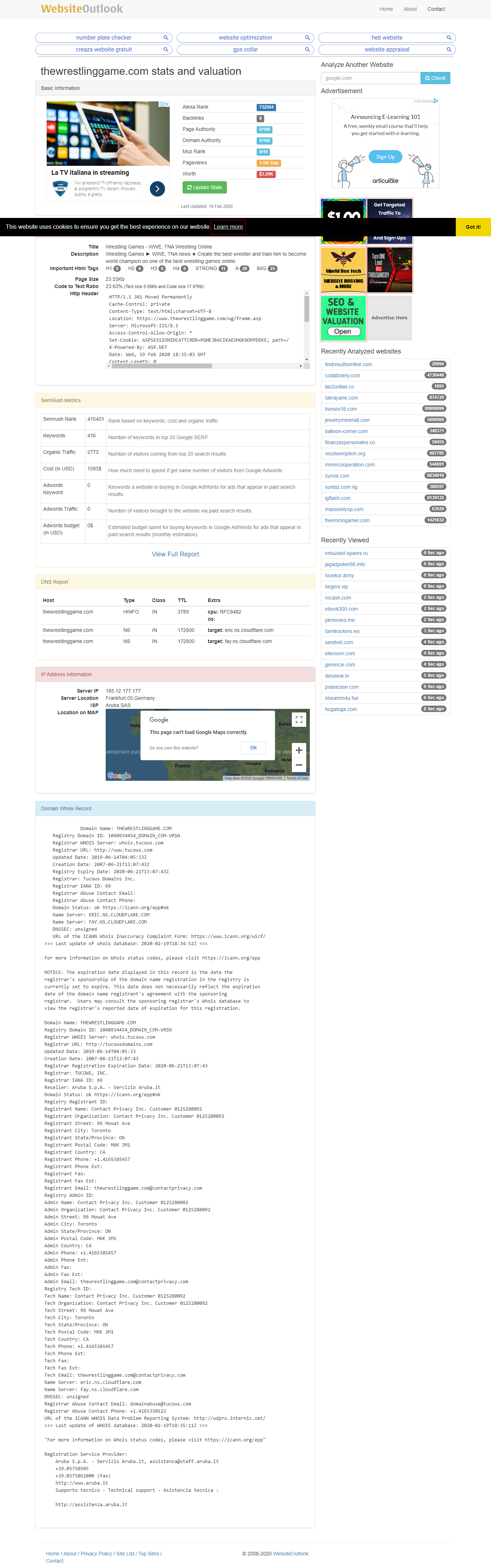Image resolution: width=491 pixels, height=1568 pixels.
Task: Click the HTTP header vertical scrollbar
Action: coord(306,326)
